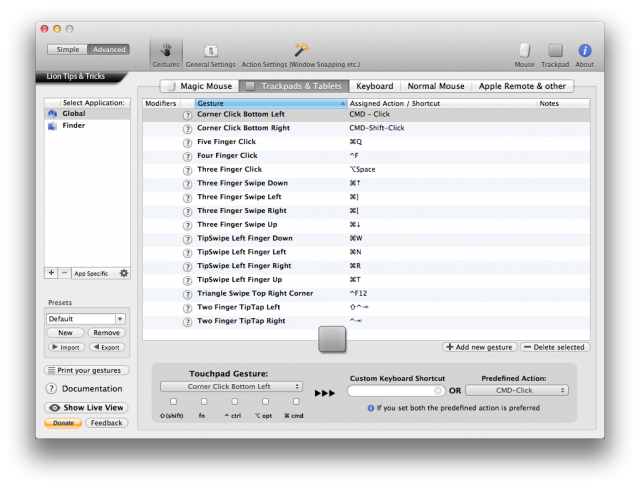Click help icon for TipSwipe Left Finger Right
The image size is (640, 488).
coord(187,267)
